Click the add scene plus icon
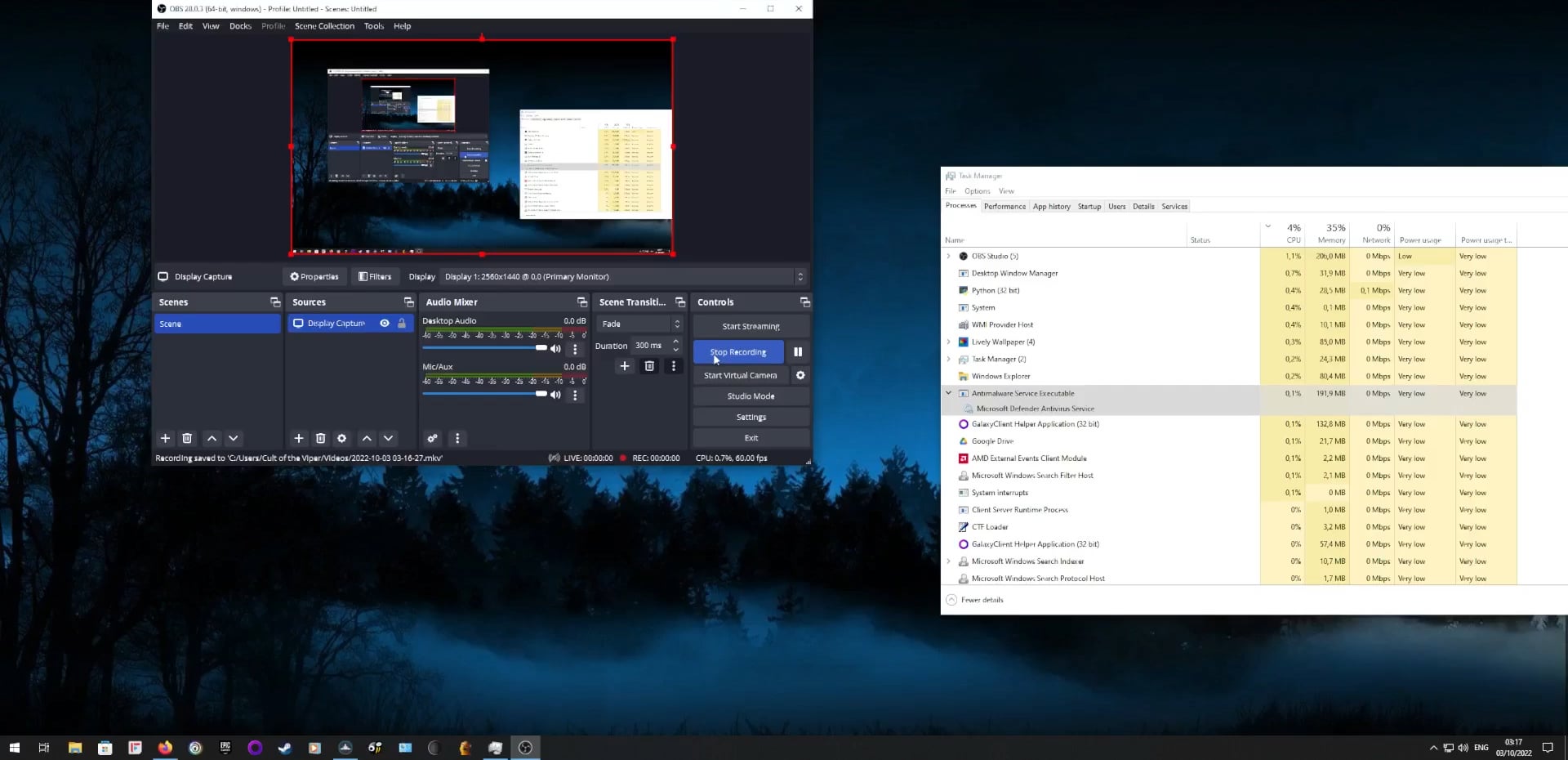This screenshot has width=1568, height=760. point(165,439)
